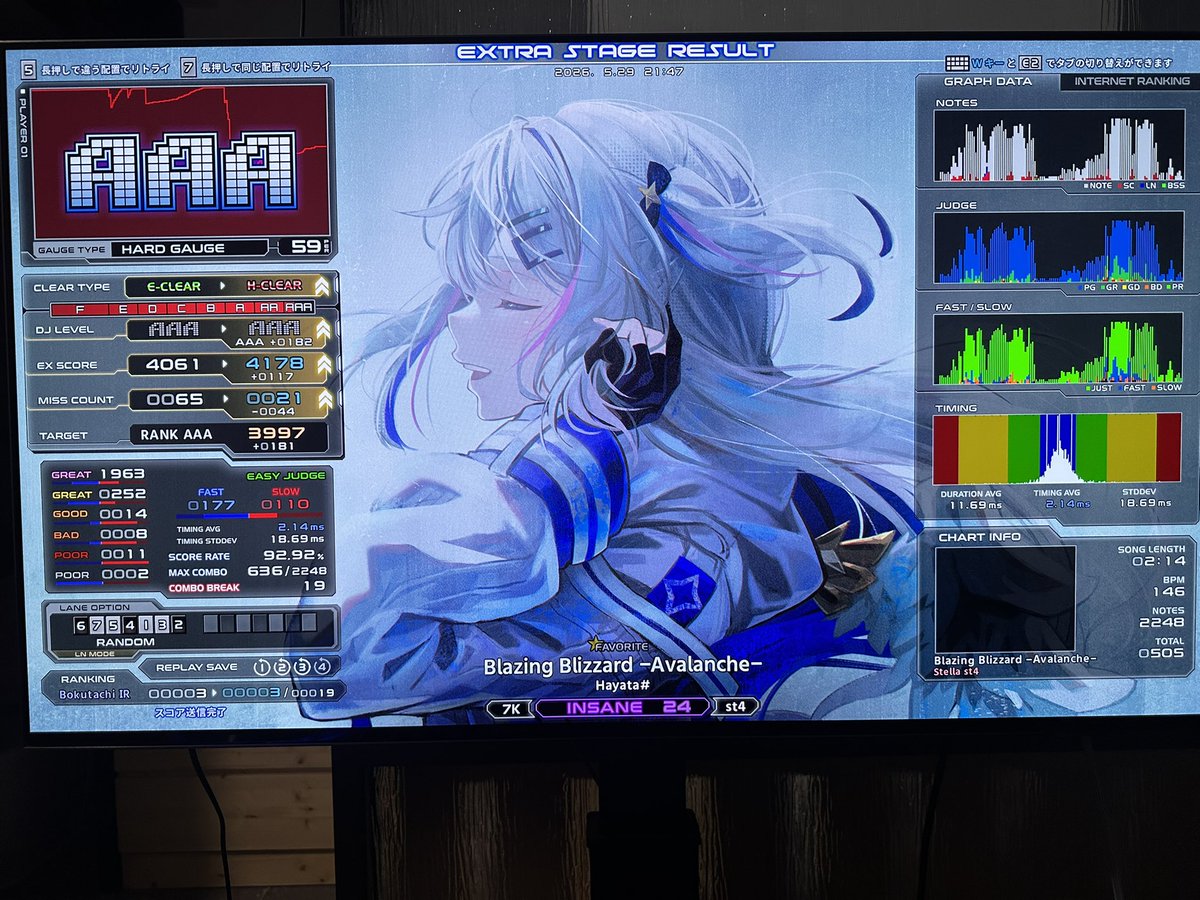The height and width of the screenshot is (900, 1200).
Task: Click the up arrows in the MISS COUNT row
Action: [x=326, y=400]
